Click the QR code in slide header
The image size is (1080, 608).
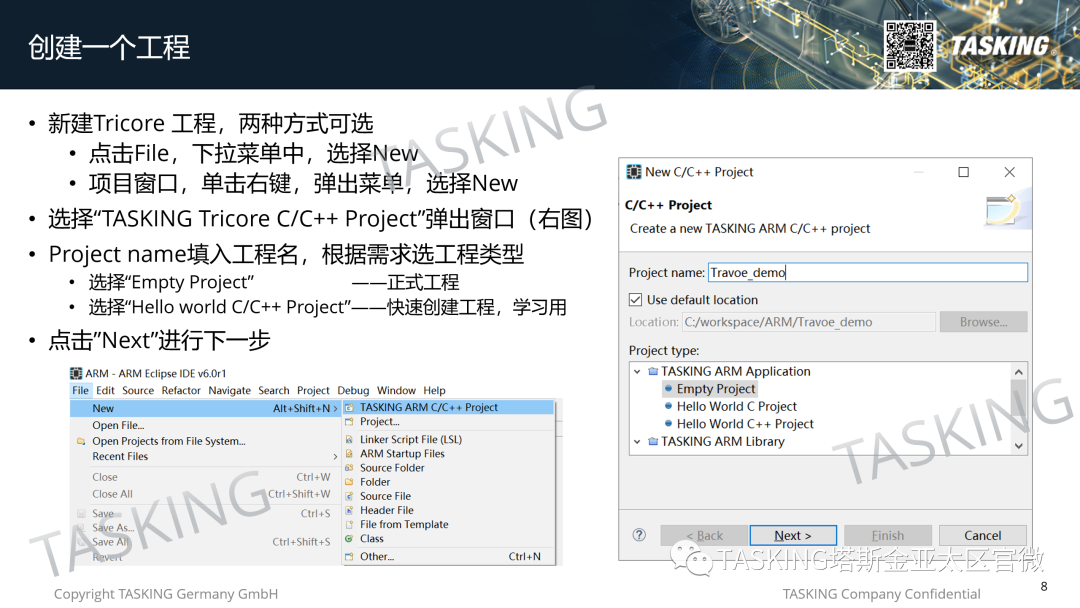[910, 45]
